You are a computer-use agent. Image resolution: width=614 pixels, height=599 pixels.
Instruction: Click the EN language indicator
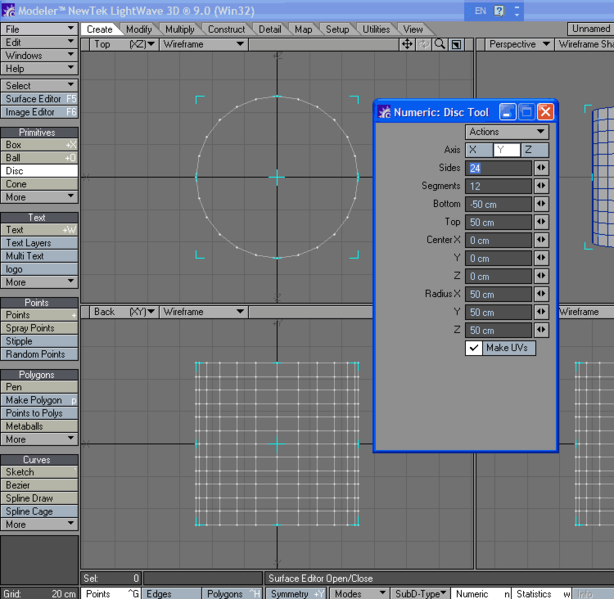pos(480,11)
